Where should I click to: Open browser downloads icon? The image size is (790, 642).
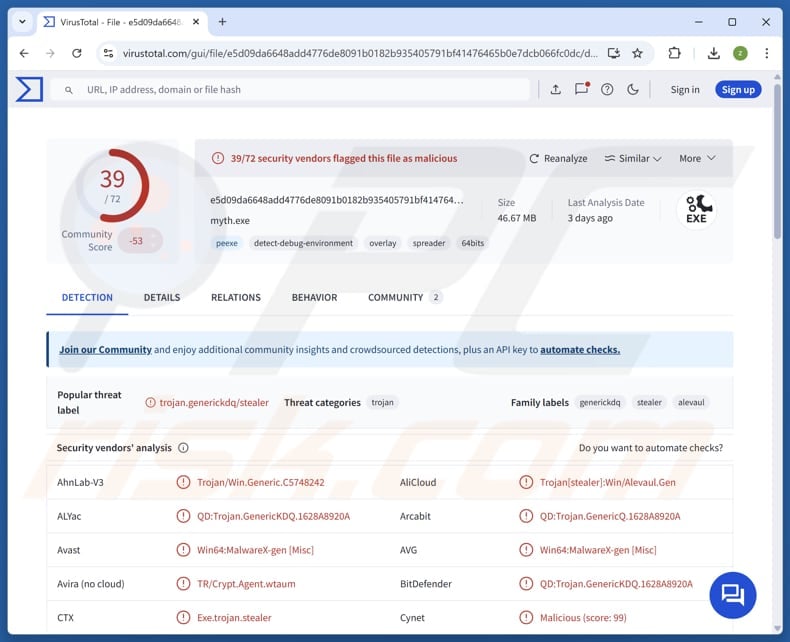(x=713, y=53)
